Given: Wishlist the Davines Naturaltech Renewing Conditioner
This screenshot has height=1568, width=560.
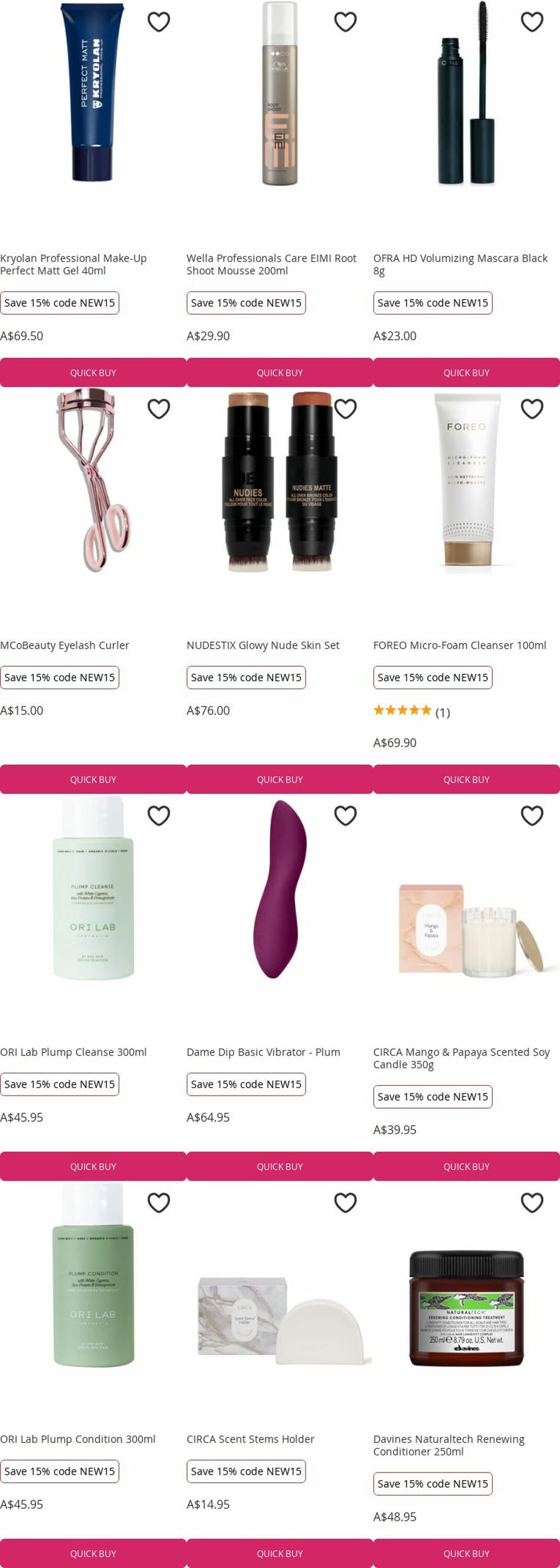Looking at the screenshot, I should (532, 1203).
